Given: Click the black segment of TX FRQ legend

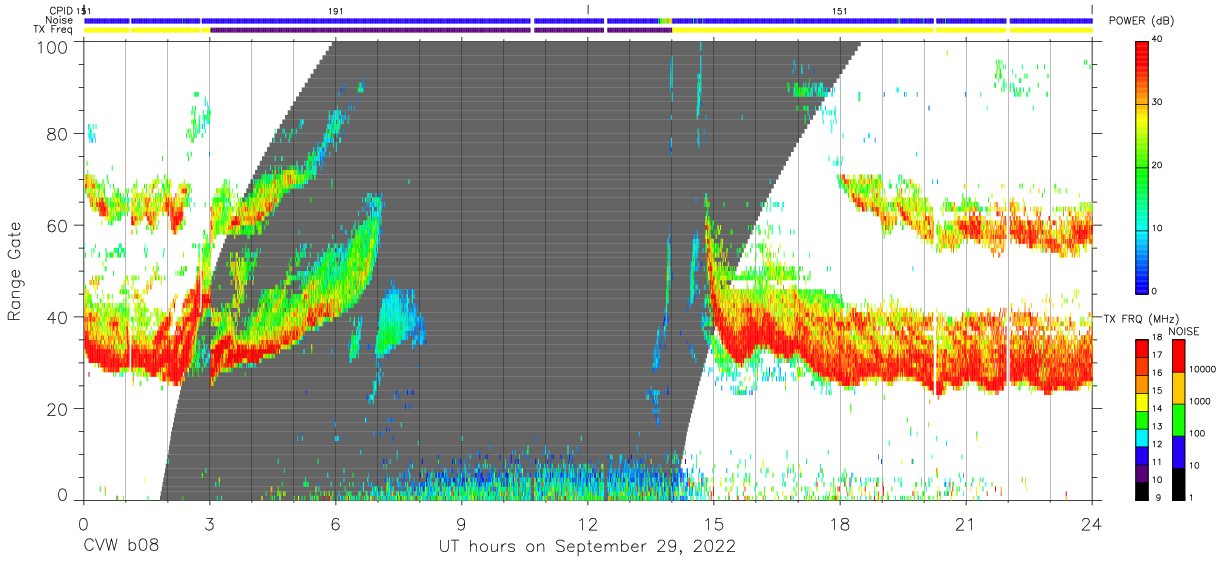Looking at the screenshot, I should coord(1143,489).
